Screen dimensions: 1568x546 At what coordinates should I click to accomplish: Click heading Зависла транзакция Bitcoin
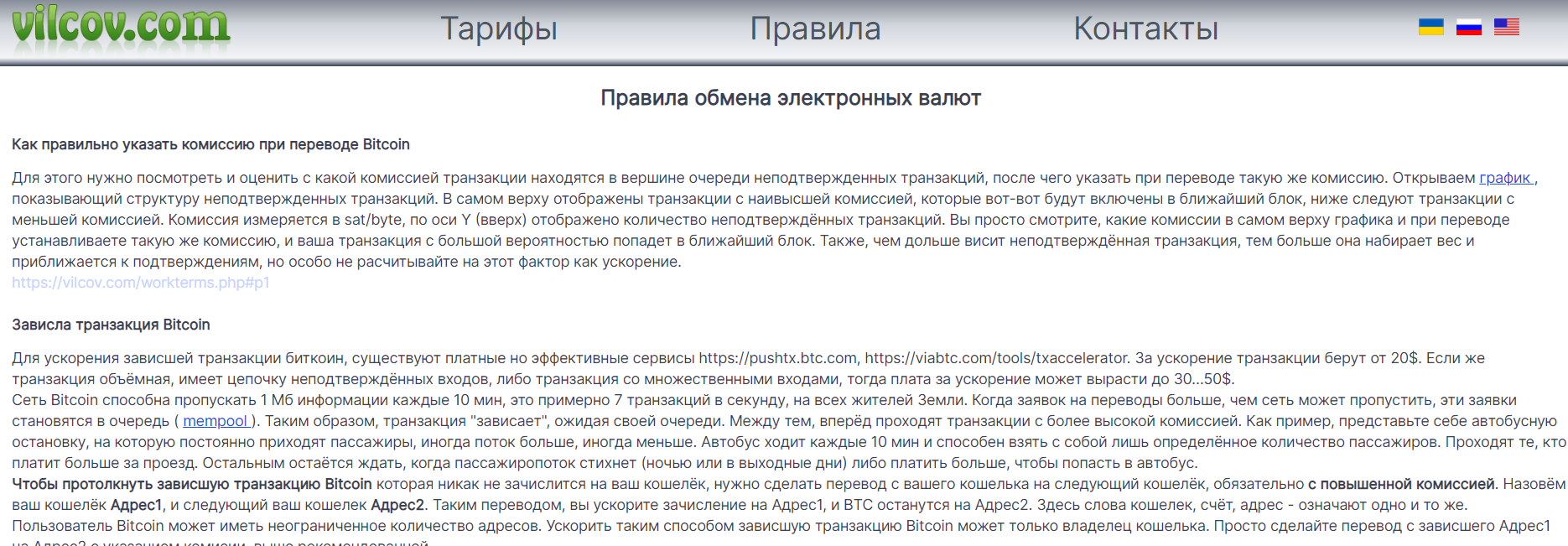pos(111,325)
